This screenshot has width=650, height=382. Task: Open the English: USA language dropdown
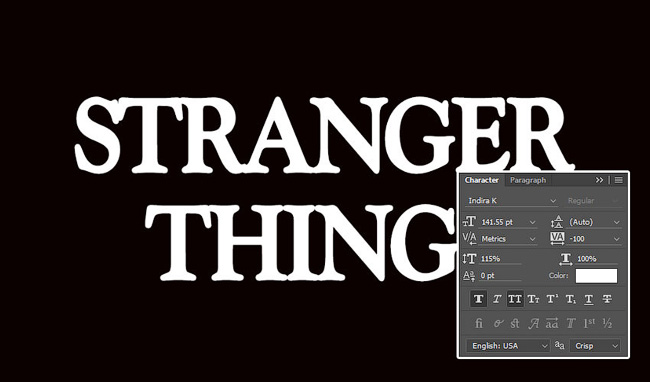[508, 346]
